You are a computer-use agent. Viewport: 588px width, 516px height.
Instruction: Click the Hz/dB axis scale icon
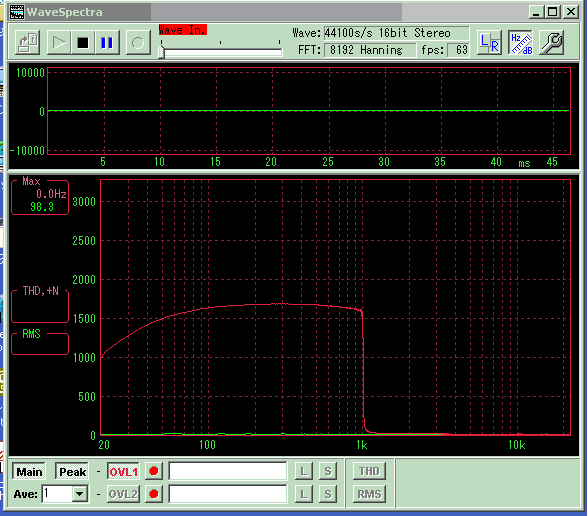[x=521, y=42]
